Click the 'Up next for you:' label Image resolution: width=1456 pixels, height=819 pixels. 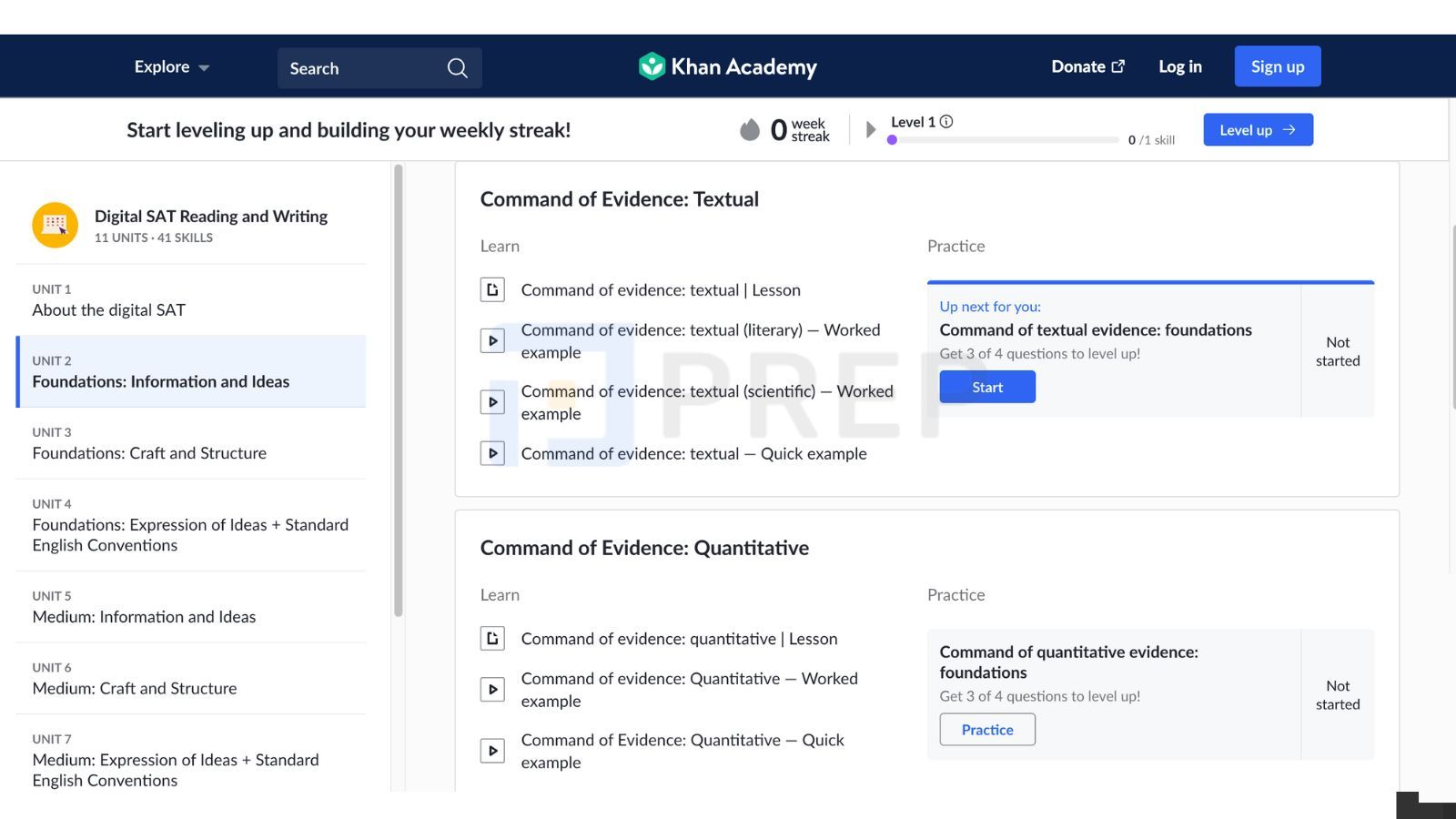990,307
